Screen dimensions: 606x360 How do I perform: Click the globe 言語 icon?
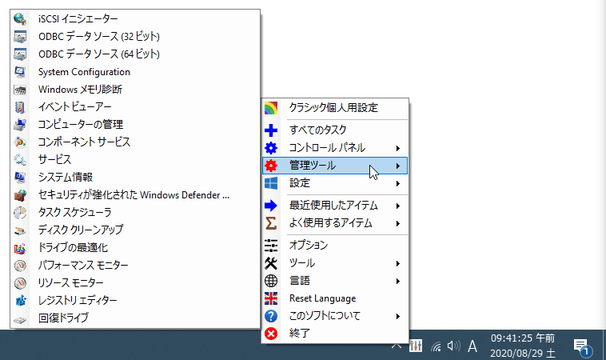tap(271, 281)
